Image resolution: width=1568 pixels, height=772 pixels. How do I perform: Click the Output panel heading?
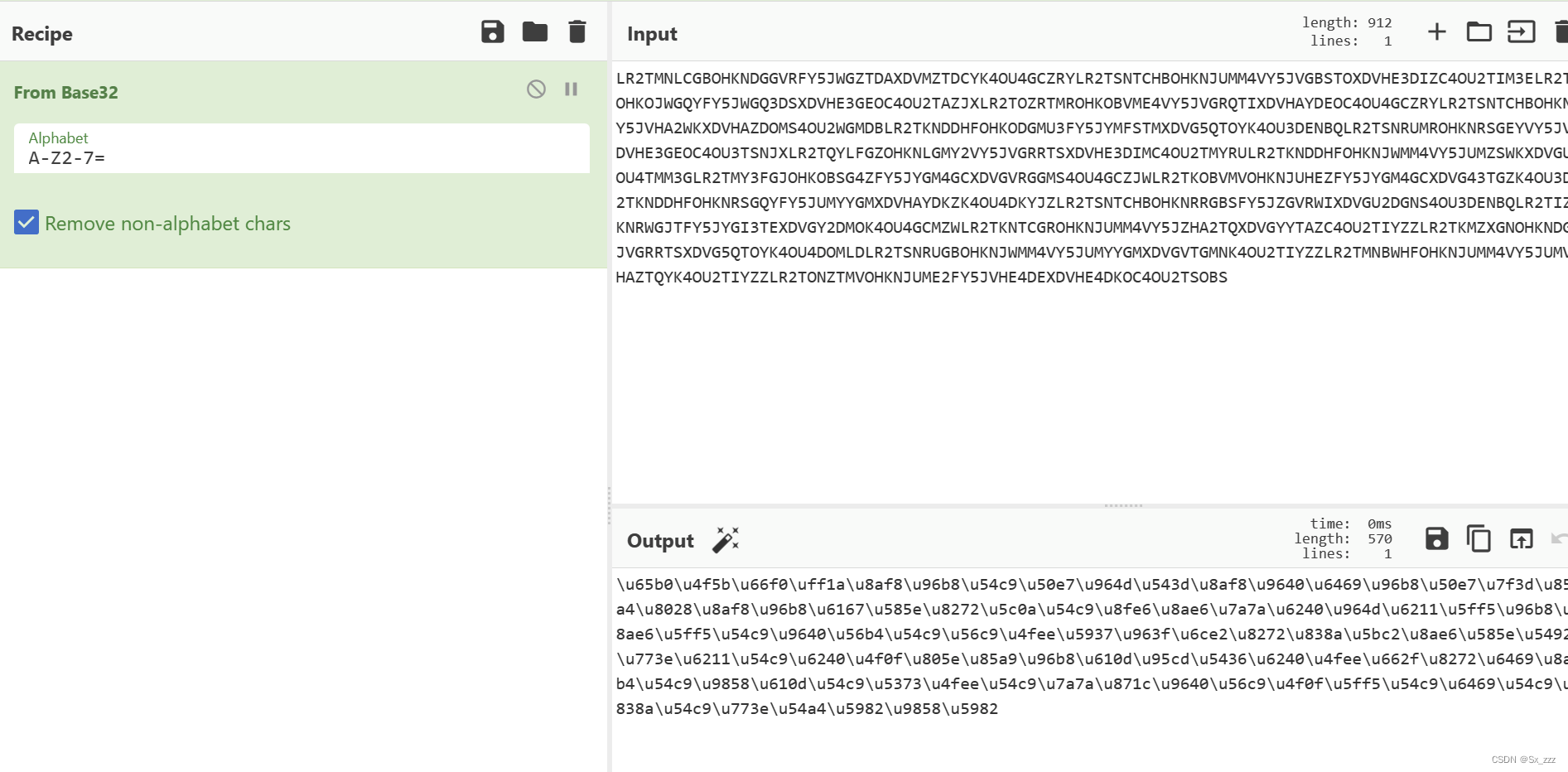(x=660, y=541)
